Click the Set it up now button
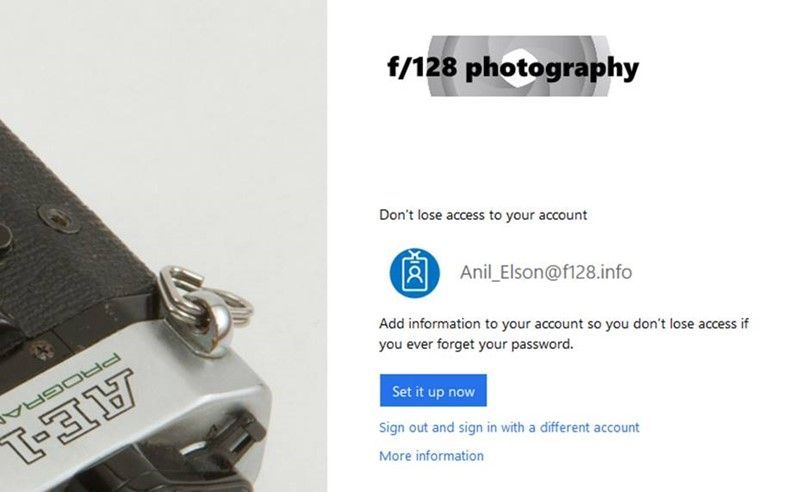This screenshot has width=806, height=492. [x=433, y=391]
